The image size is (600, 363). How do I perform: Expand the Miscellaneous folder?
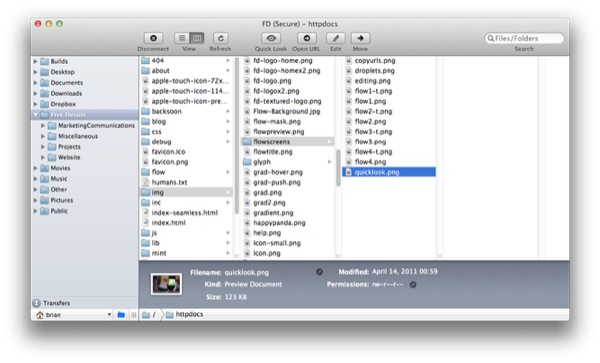coord(43,136)
